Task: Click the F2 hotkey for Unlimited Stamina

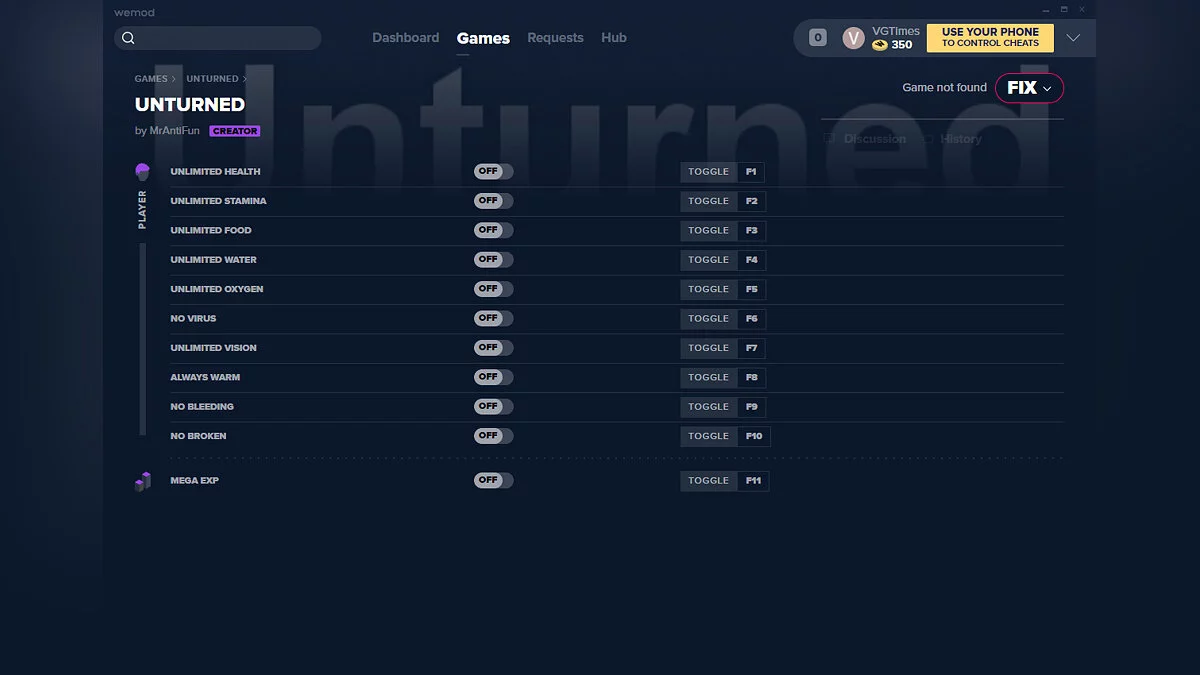Action: 751,201
